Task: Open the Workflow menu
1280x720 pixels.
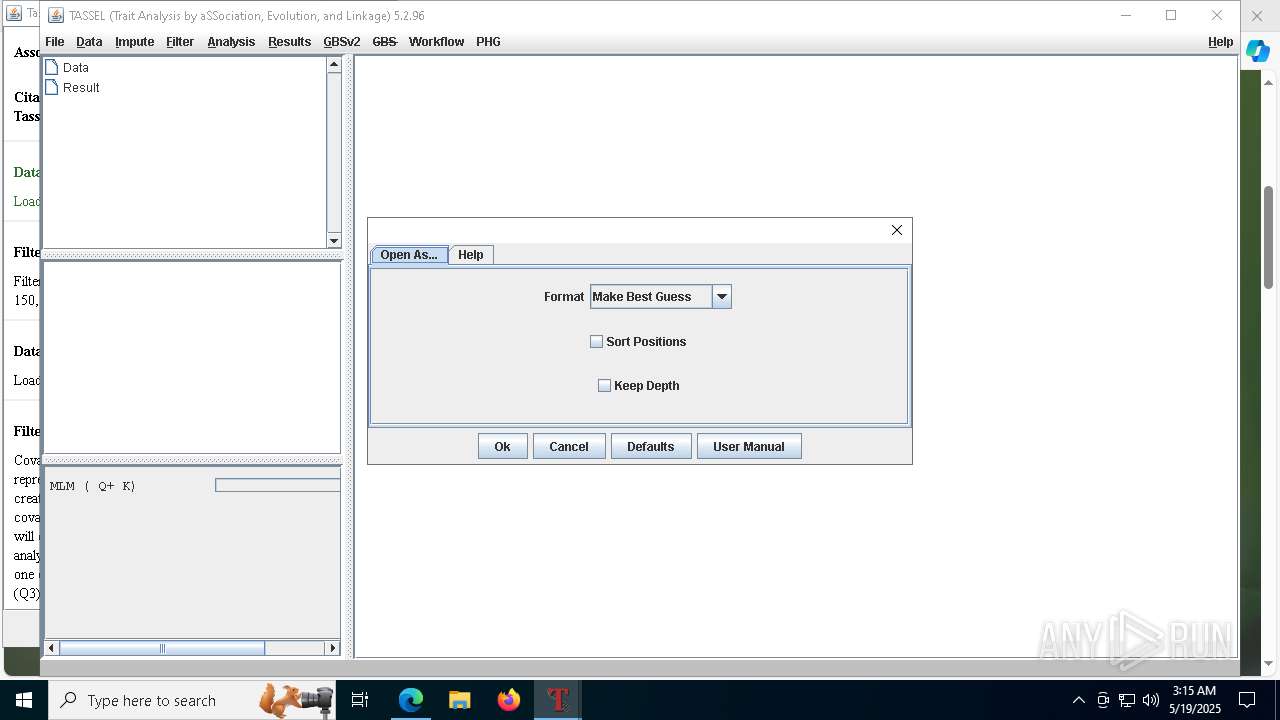Action: 436,41
